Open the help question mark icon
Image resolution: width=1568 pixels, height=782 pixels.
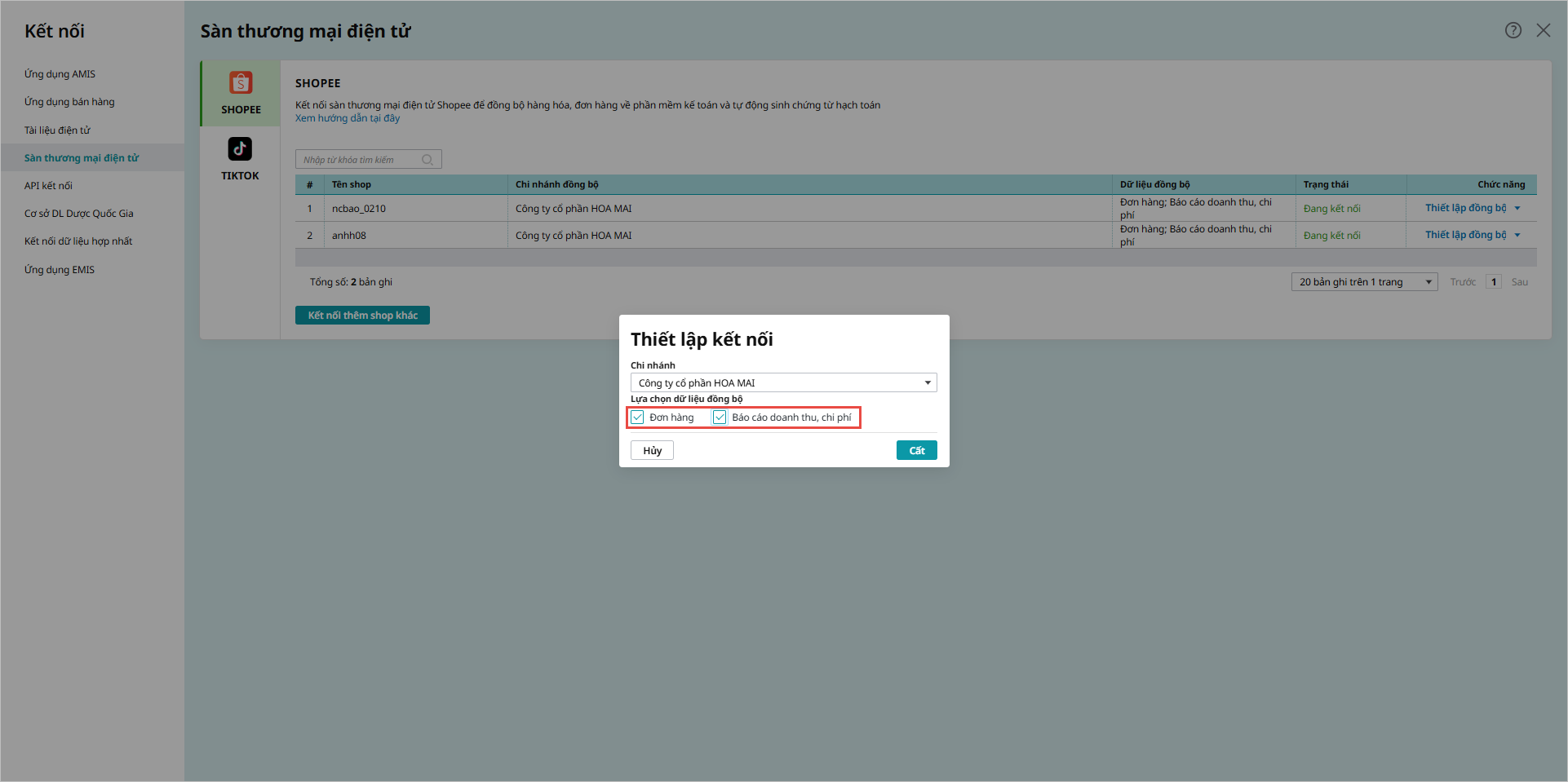tap(1513, 30)
